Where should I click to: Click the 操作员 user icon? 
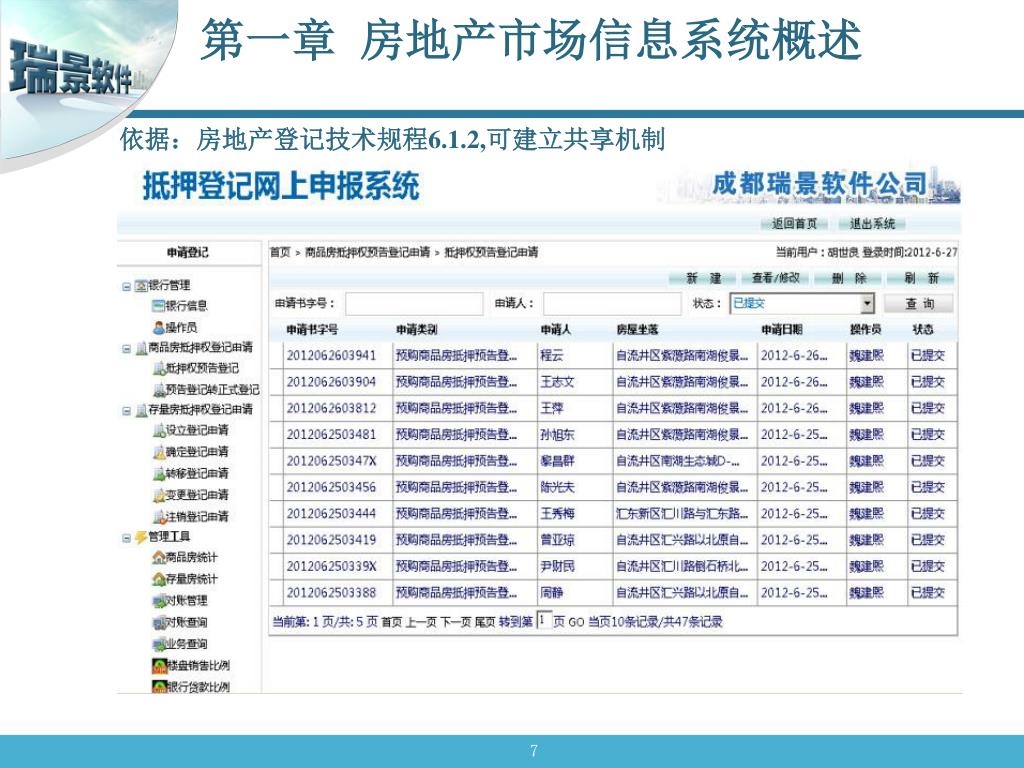[158, 327]
